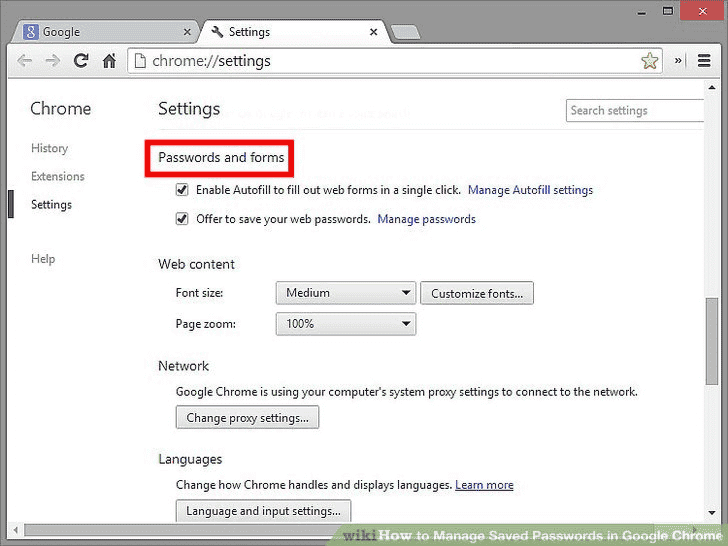Bookmark this page with the star
Screen dimensions: 728x546
[x=650, y=61]
